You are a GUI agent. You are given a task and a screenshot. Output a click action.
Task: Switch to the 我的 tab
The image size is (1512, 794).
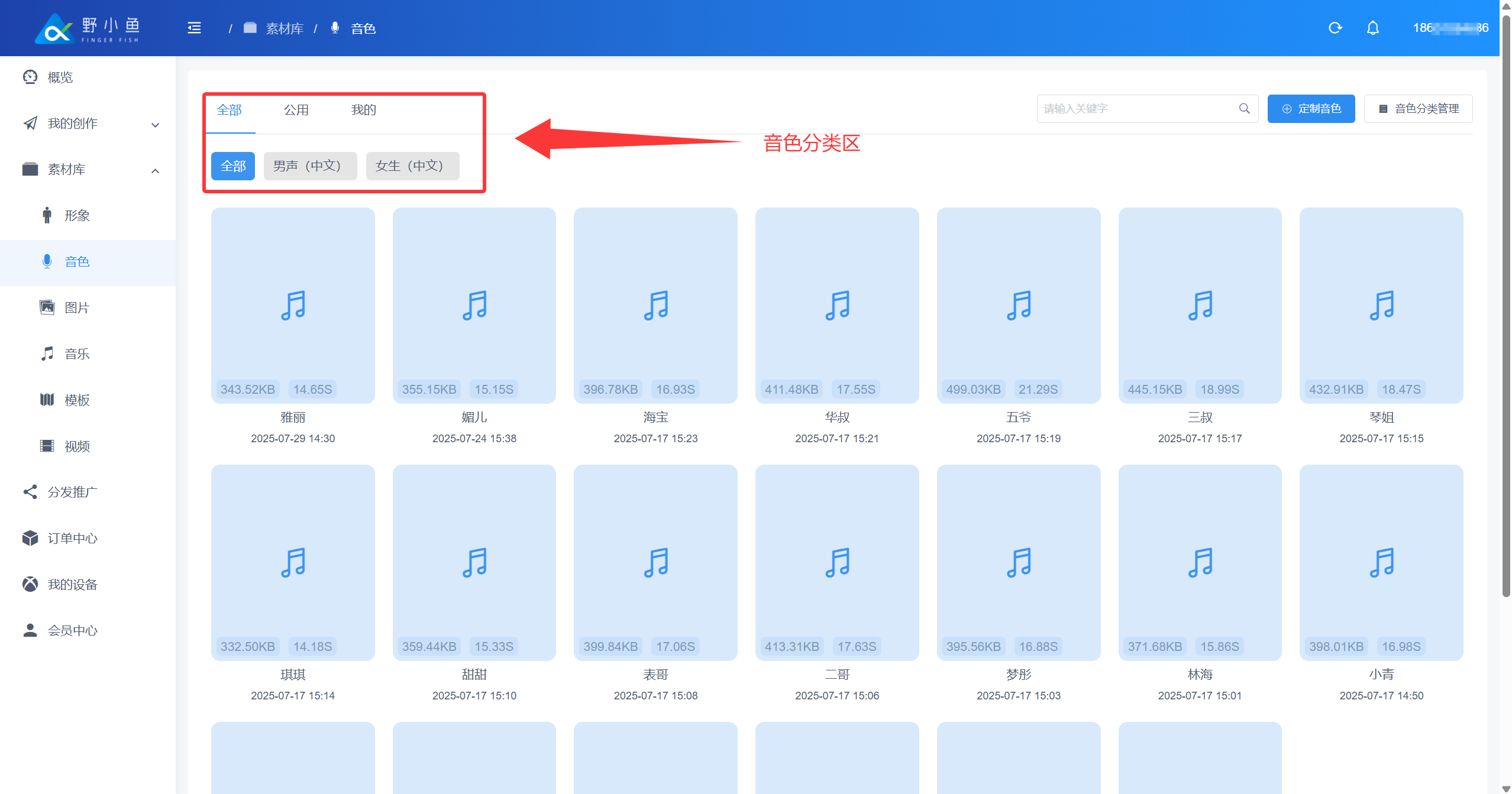363,110
